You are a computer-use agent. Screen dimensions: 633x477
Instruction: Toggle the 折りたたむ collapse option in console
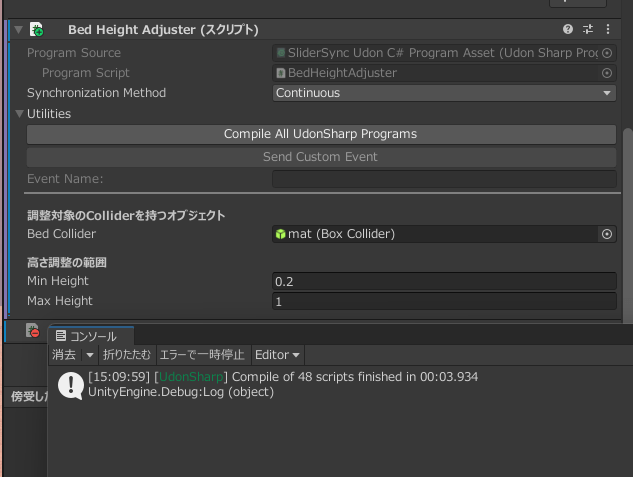click(x=127, y=355)
